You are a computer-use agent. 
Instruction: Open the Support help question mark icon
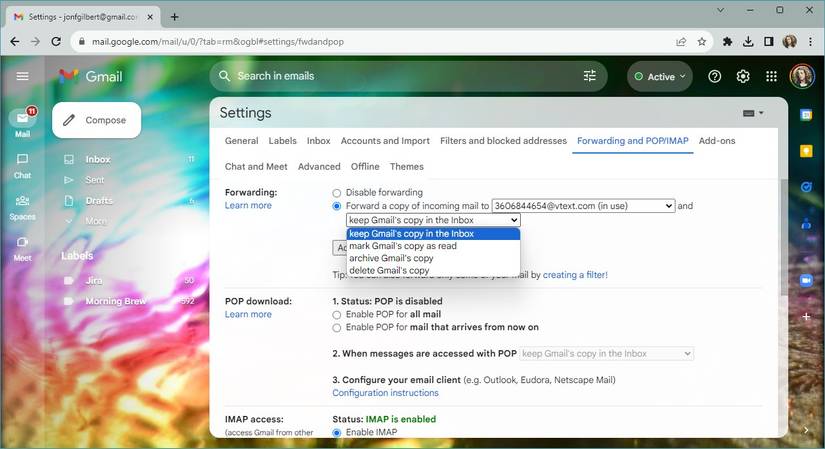[x=714, y=76]
